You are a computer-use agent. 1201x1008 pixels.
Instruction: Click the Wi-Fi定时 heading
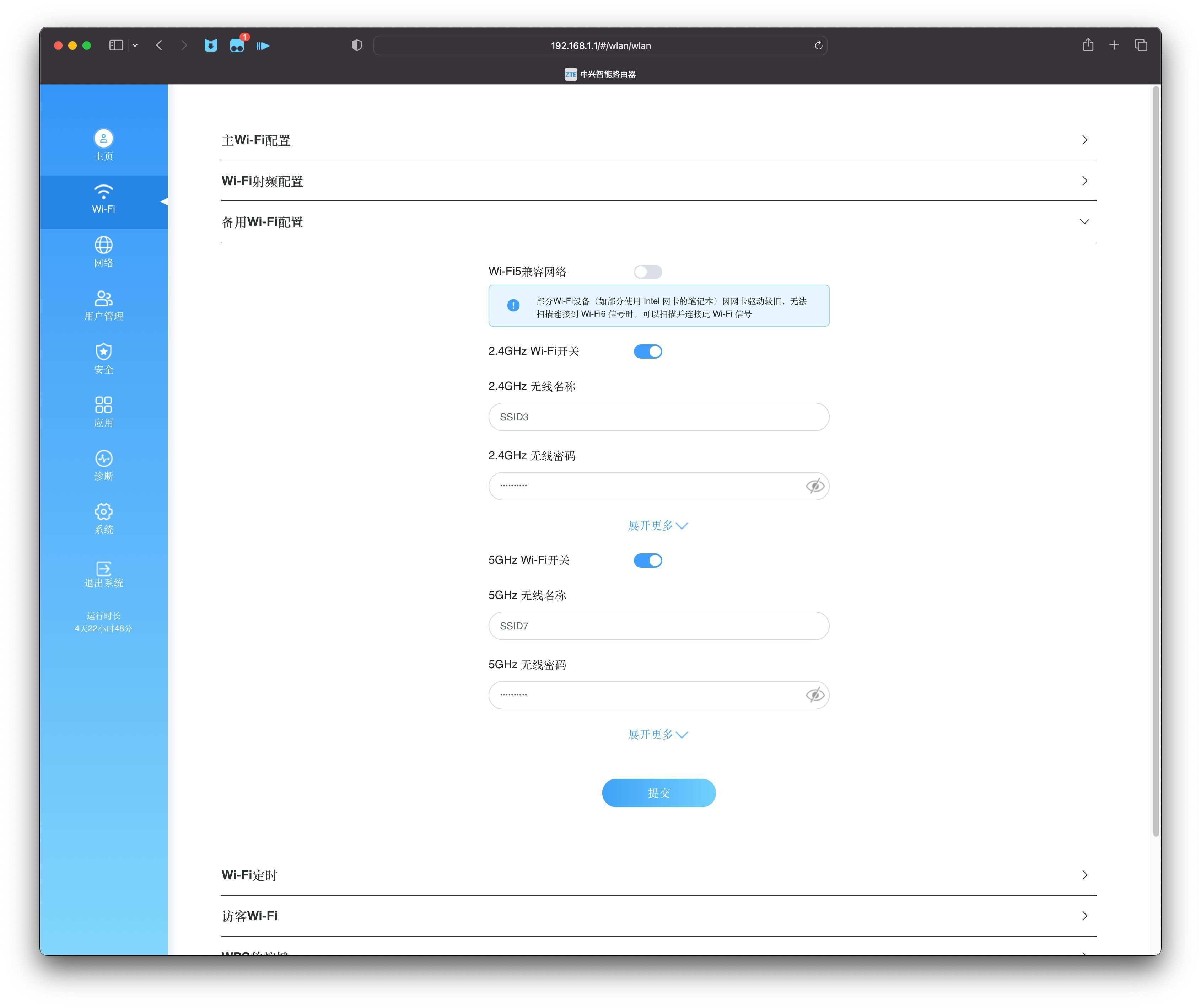point(249,875)
